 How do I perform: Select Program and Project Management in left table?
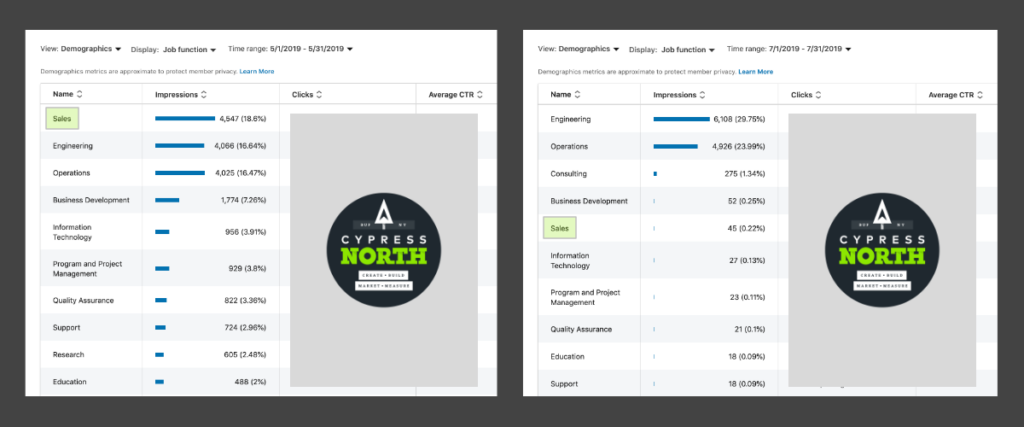pyautogui.click(x=88, y=268)
